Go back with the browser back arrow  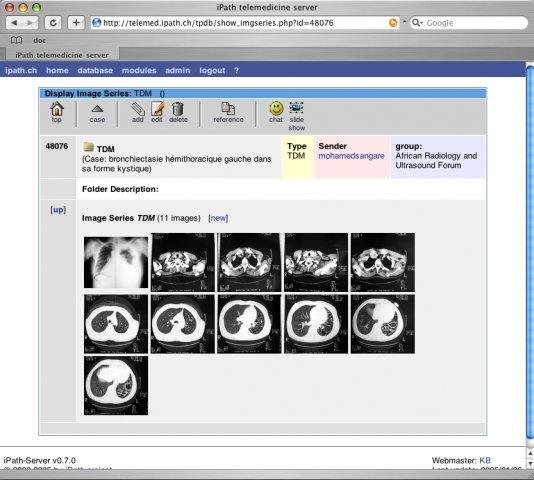tap(14, 23)
